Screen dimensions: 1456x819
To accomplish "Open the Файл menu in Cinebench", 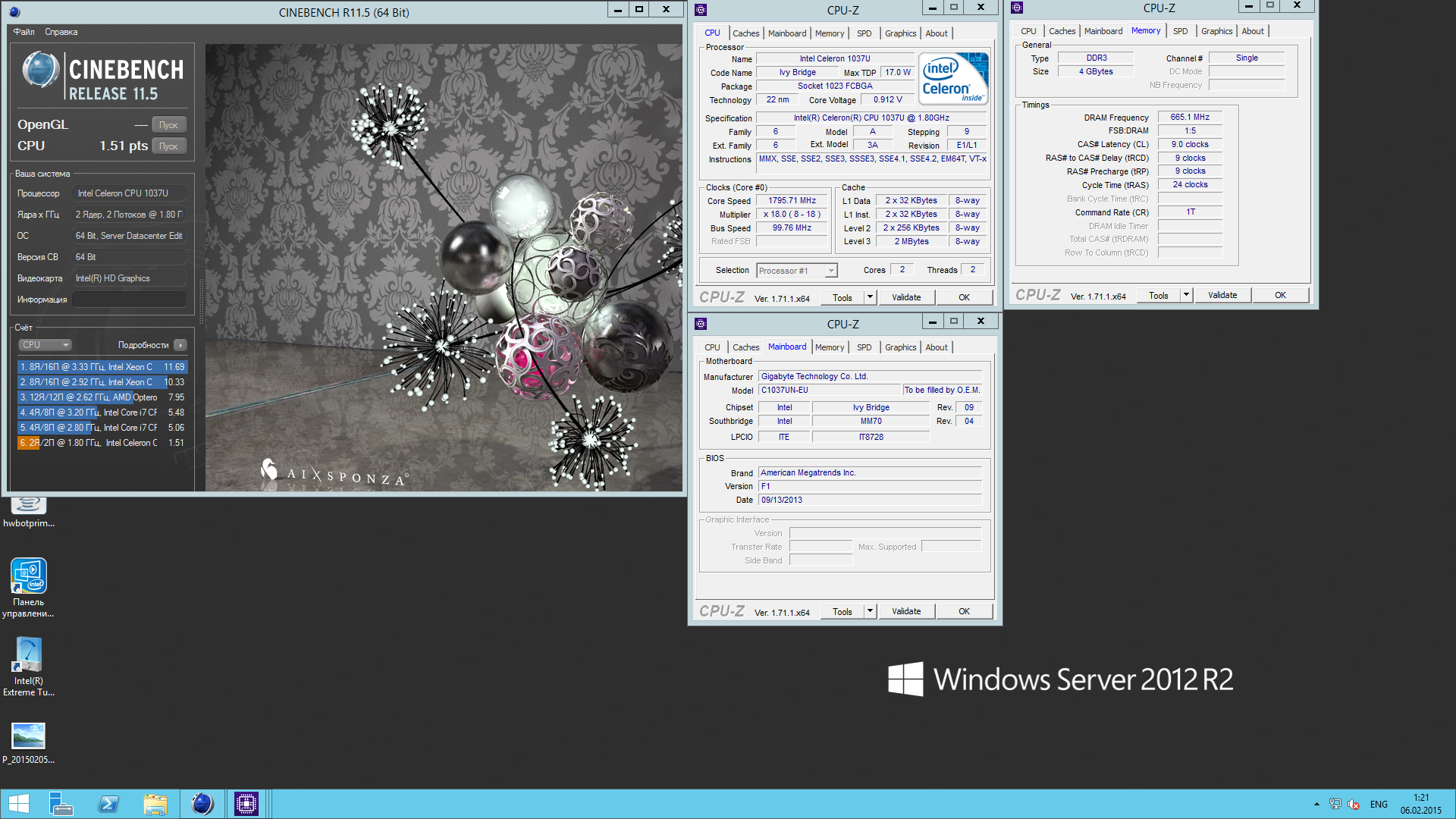I will tap(24, 32).
